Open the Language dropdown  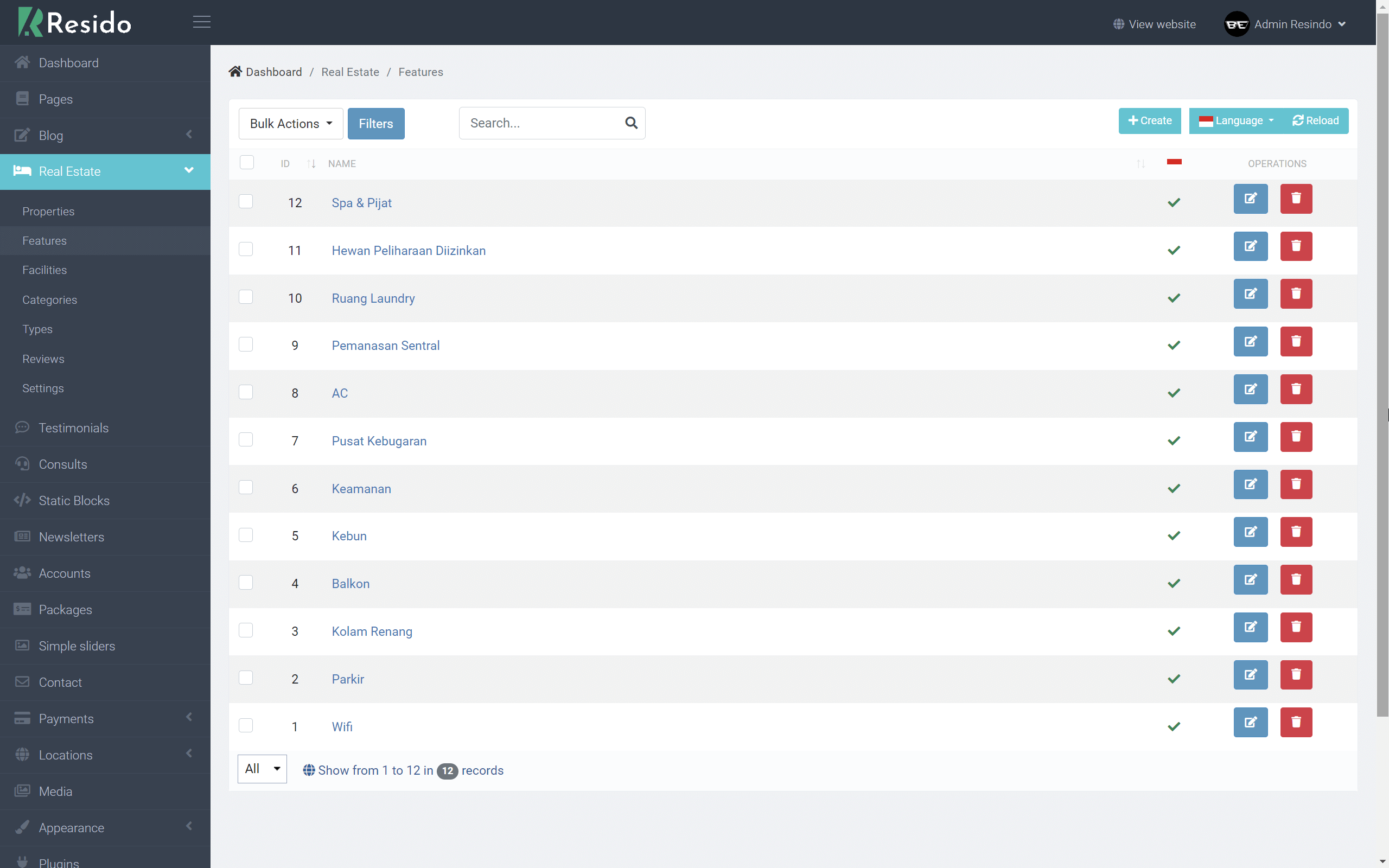click(x=1236, y=120)
